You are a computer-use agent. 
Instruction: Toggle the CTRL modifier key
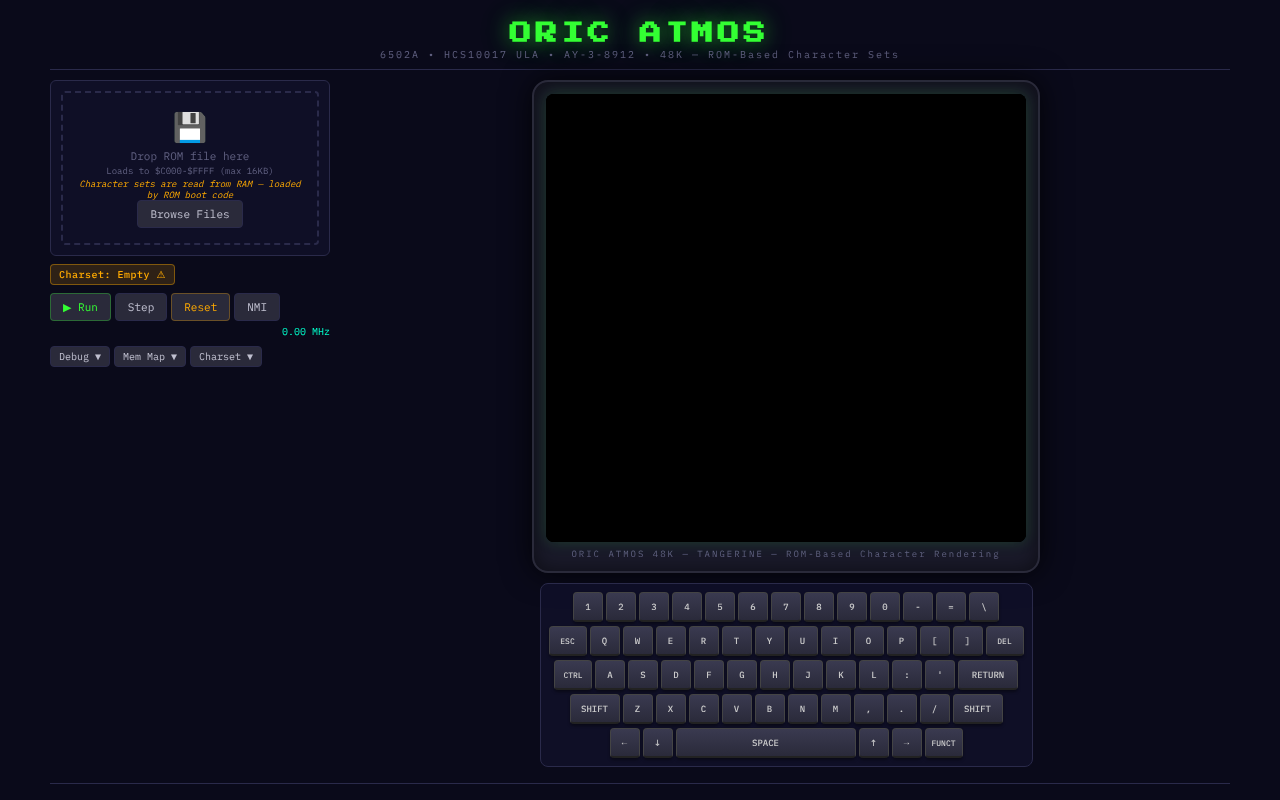tap(572, 674)
